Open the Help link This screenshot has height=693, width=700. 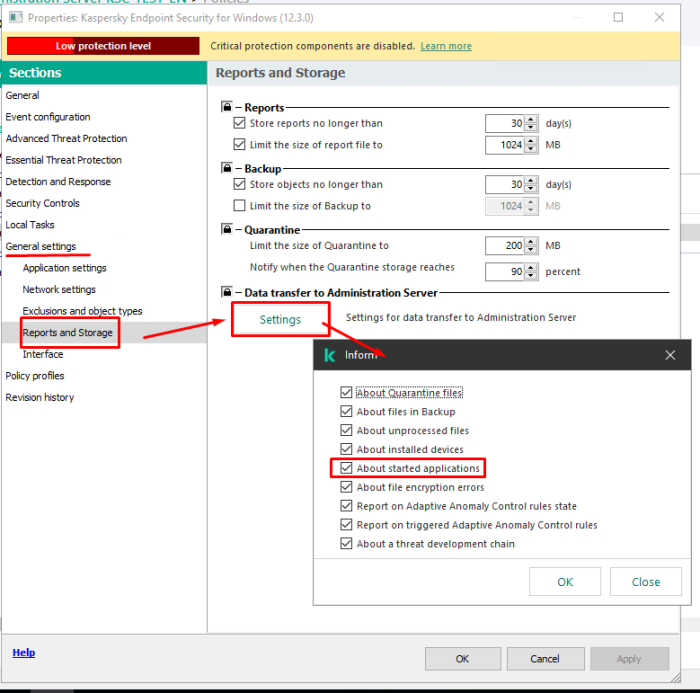(24, 652)
